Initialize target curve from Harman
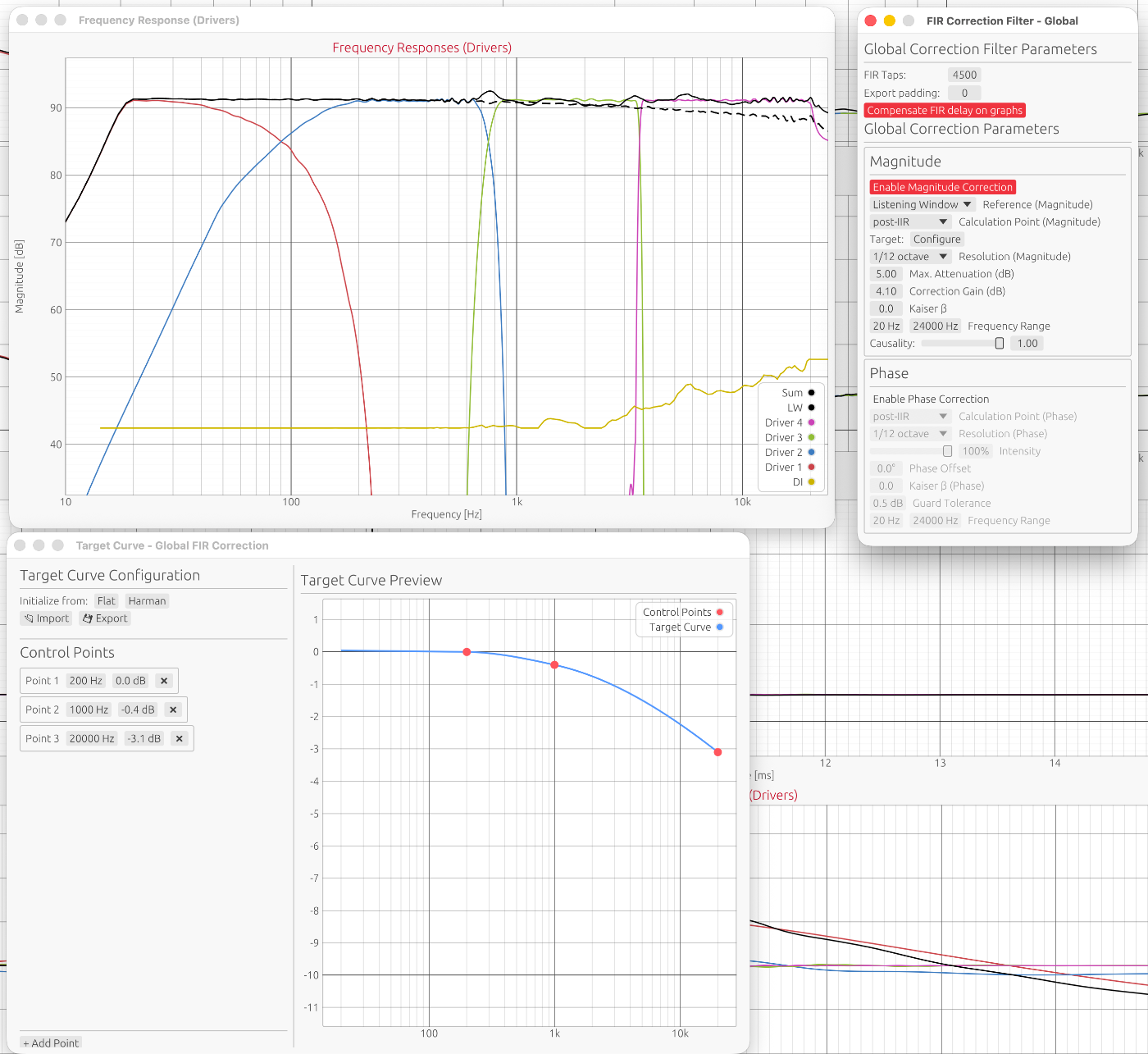The height and width of the screenshot is (1054, 1148). 147,600
